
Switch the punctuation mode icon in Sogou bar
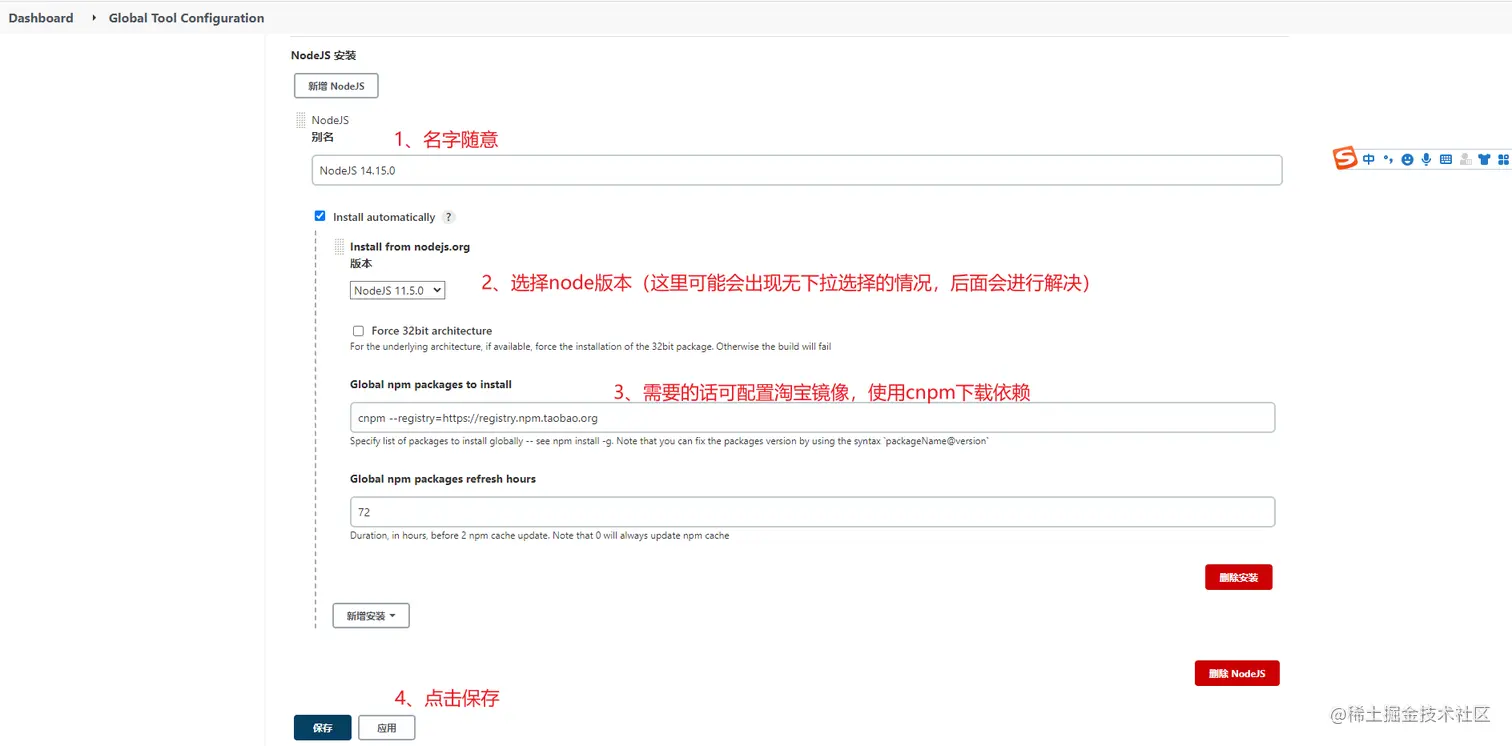(x=1388, y=159)
